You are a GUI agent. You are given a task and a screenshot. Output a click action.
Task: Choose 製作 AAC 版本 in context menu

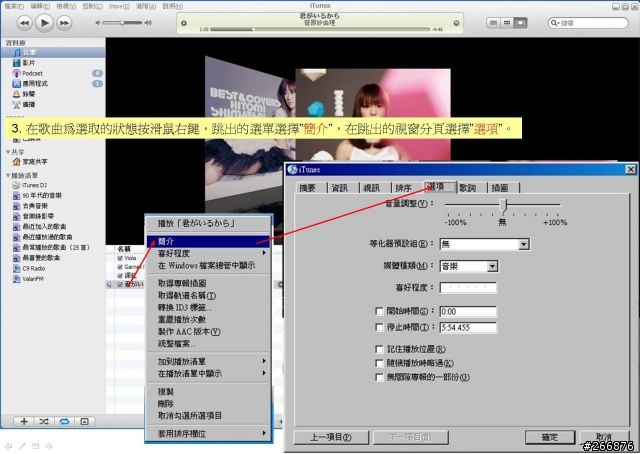pos(208,332)
